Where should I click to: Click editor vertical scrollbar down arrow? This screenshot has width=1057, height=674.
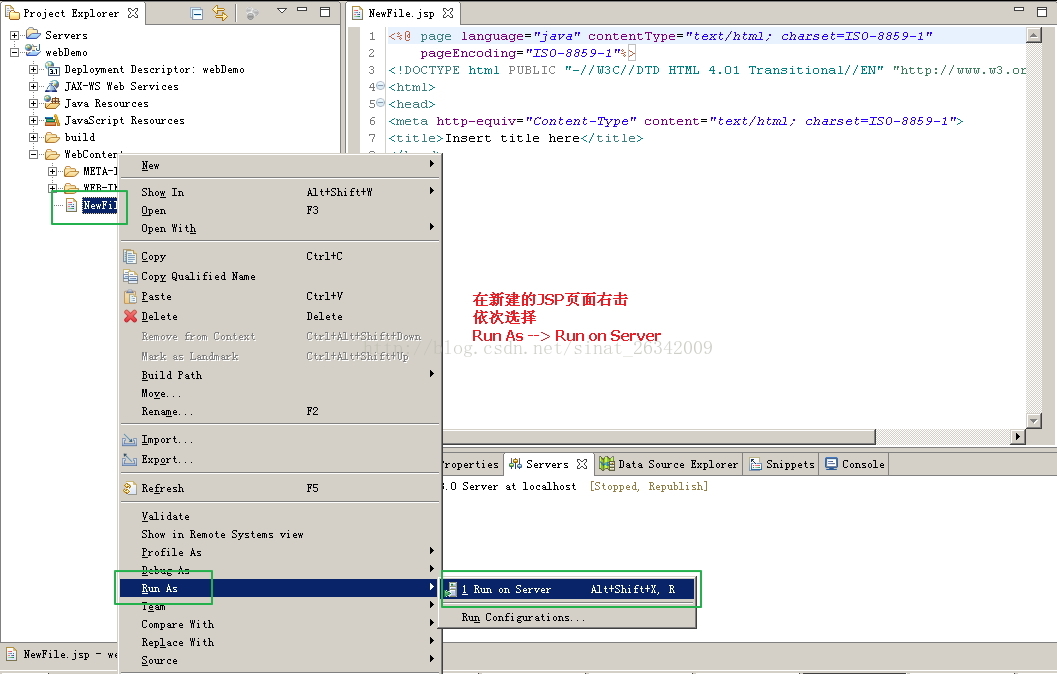tap(1033, 420)
